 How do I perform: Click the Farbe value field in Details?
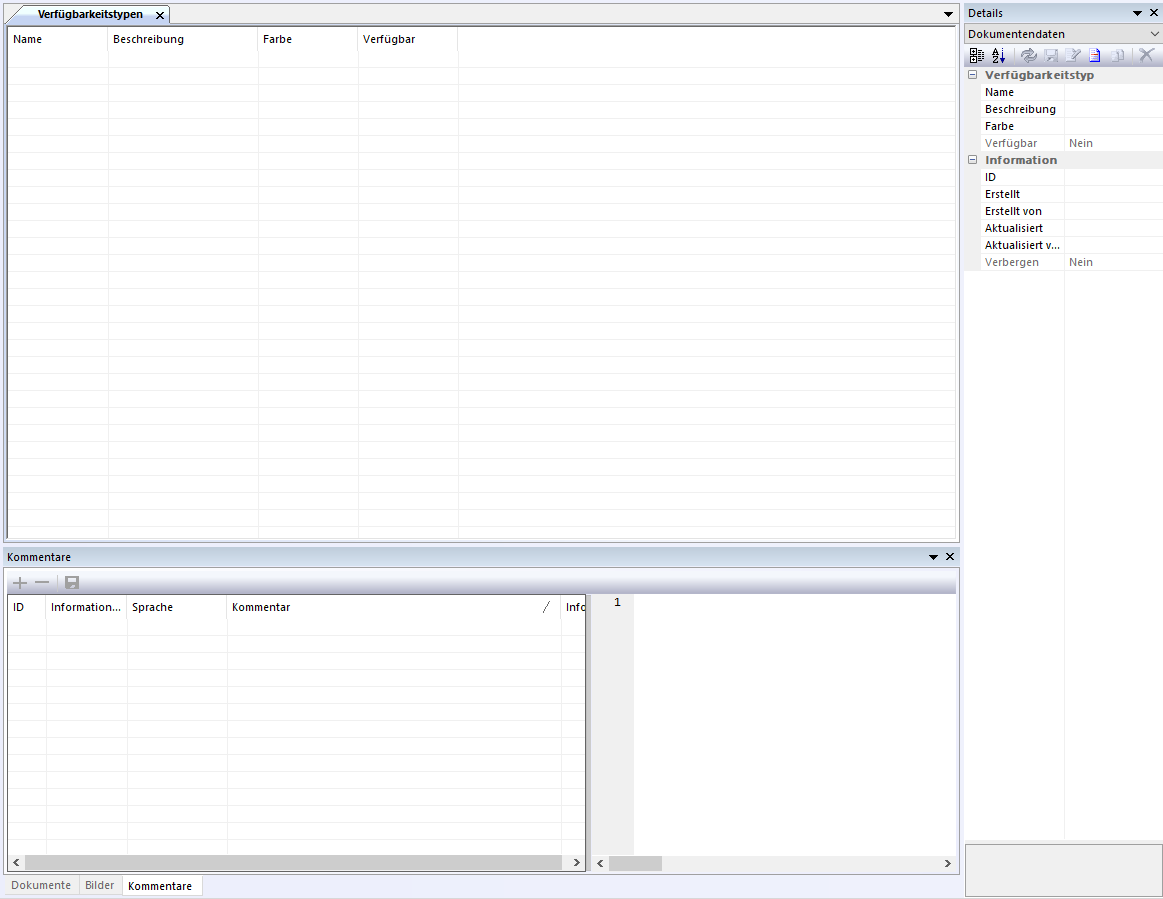click(1112, 126)
